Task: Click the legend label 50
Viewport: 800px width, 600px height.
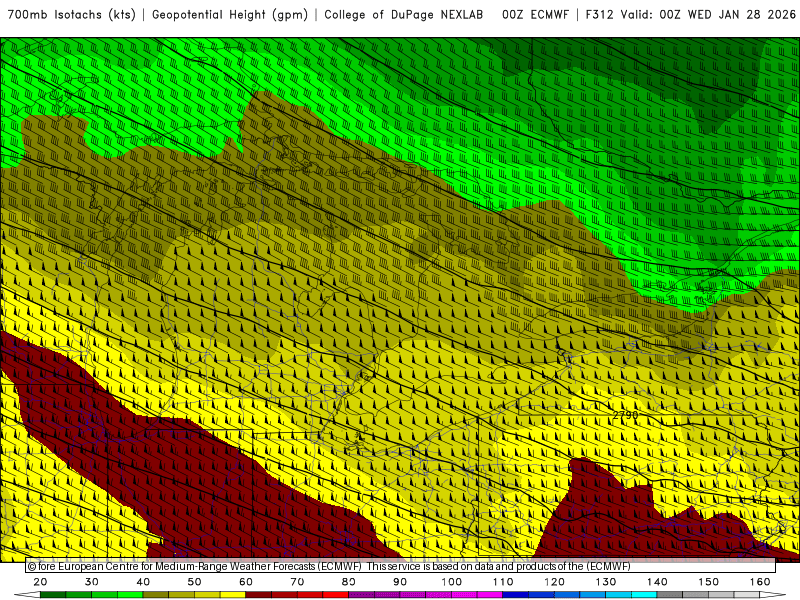Action: (194, 582)
